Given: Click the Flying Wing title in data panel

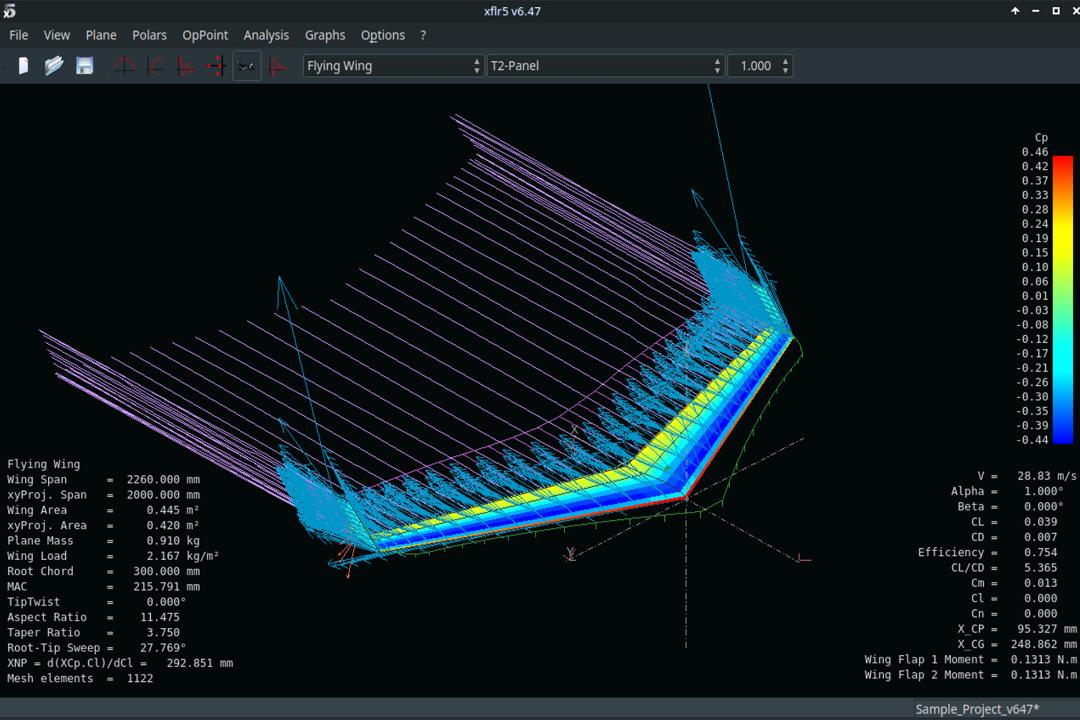Looking at the screenshot, I should point(43,464).
